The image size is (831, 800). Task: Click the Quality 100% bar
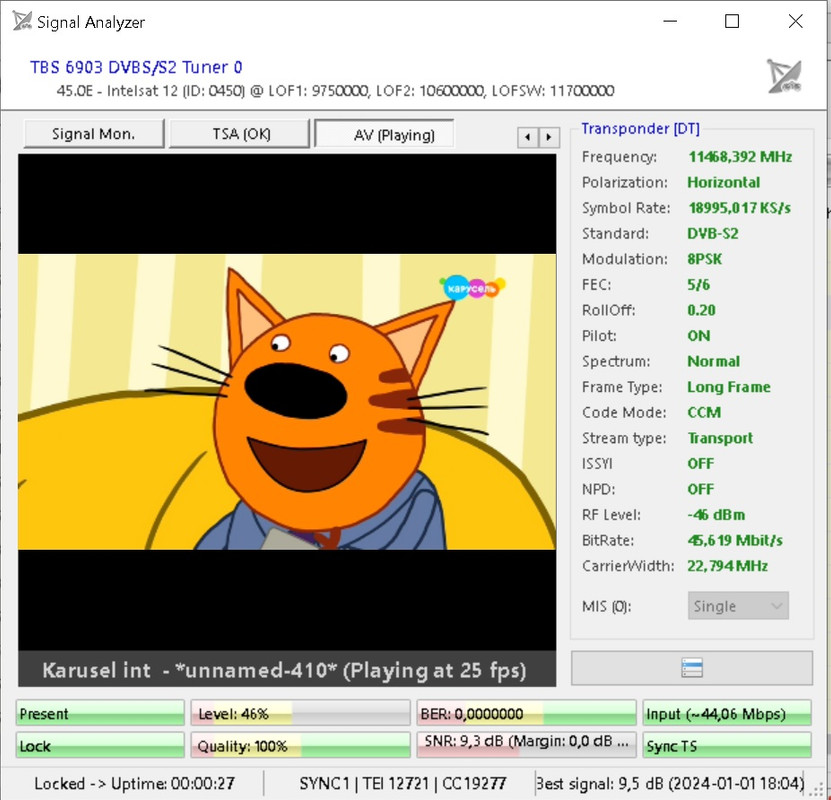tap(300, 745)
